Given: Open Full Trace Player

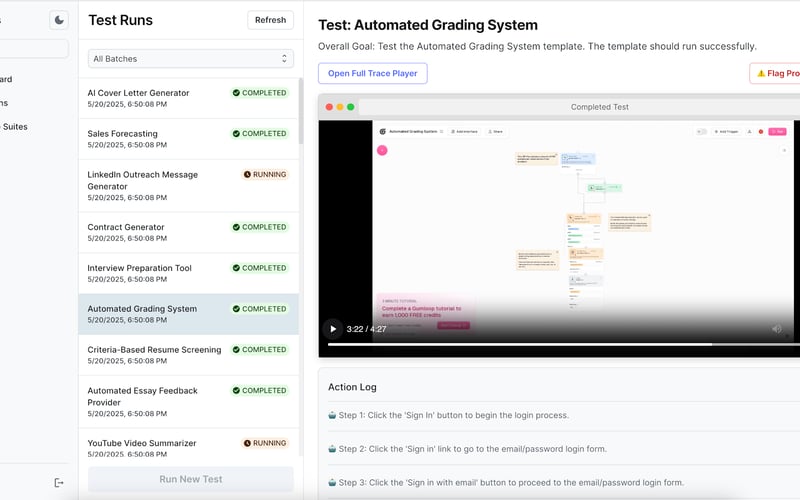Looking at the screenshot, I should click(373, 73).
